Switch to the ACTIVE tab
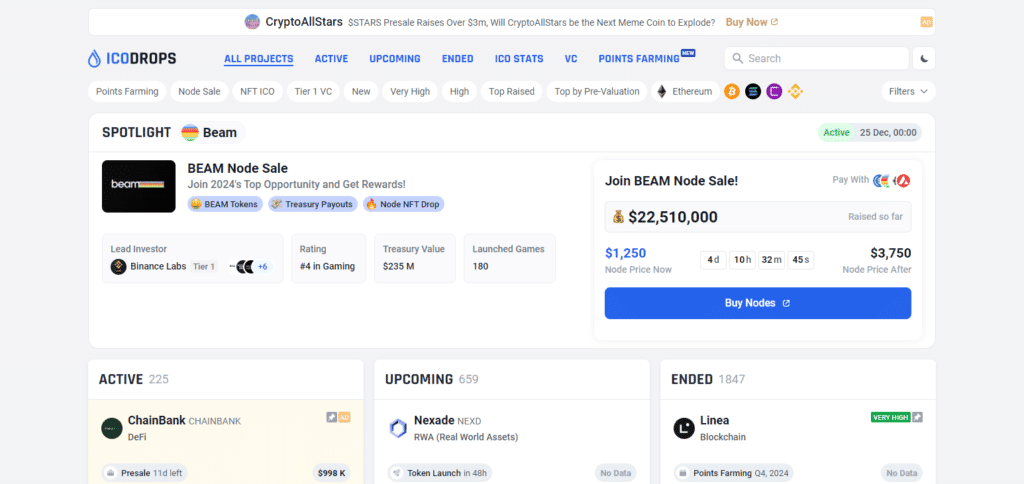The width and height of the screenshot is (1024, 484). 331,58
